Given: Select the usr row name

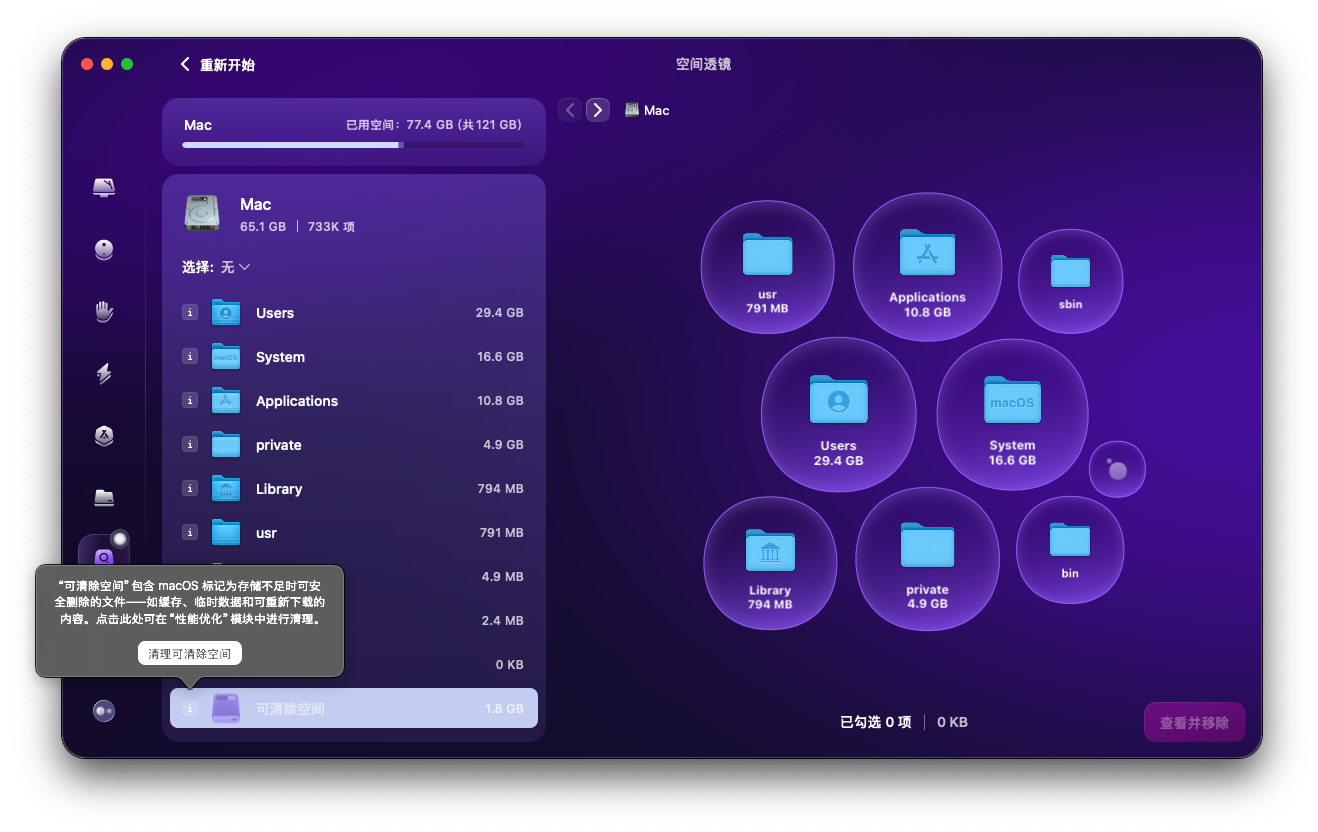Looking at the screenshot, I should [266, 533].
